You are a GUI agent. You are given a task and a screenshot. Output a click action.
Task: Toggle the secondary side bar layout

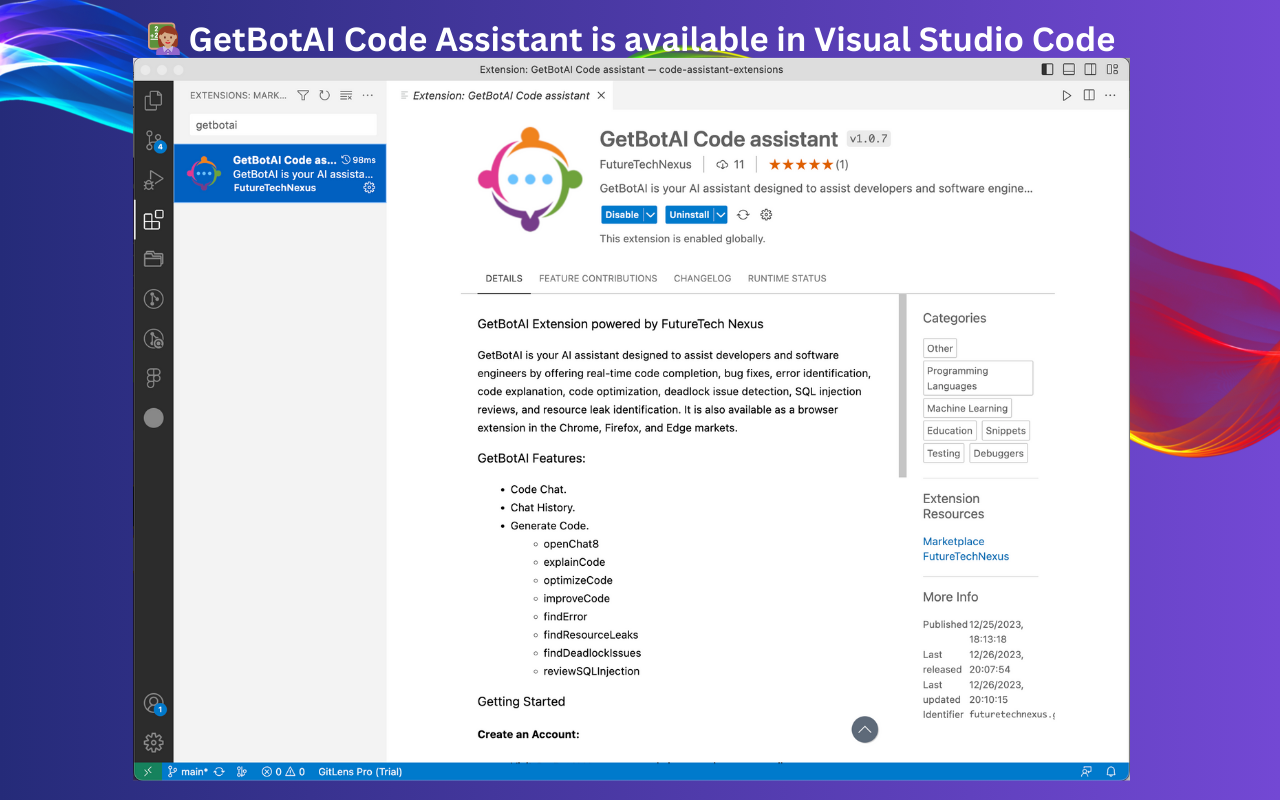point(1090,70)
